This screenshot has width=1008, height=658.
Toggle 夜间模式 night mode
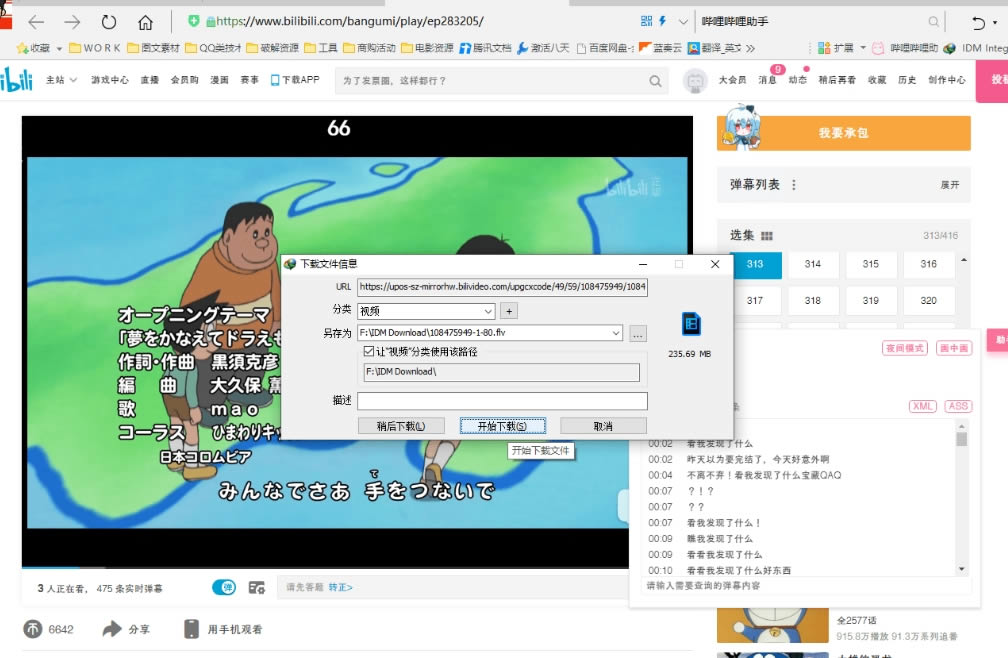(x=905, y=348)
